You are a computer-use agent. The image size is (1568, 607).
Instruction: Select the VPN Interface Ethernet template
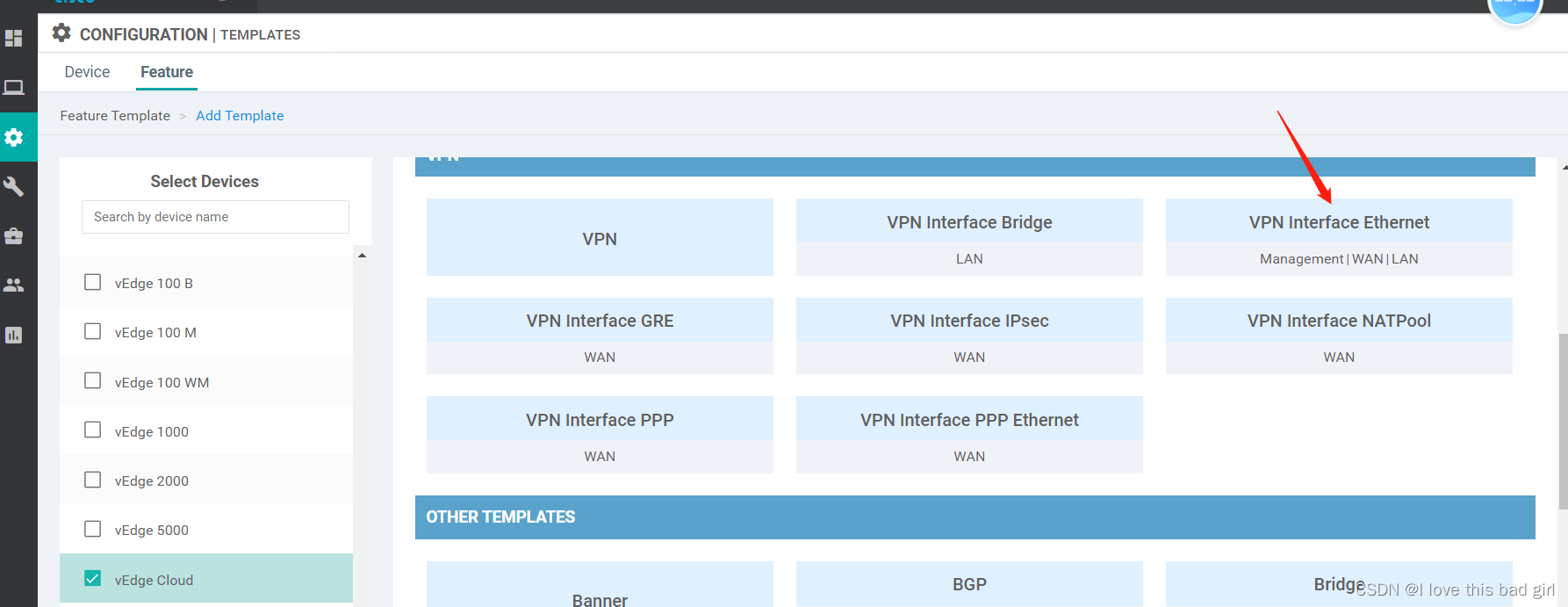(x=1339, y=237)
